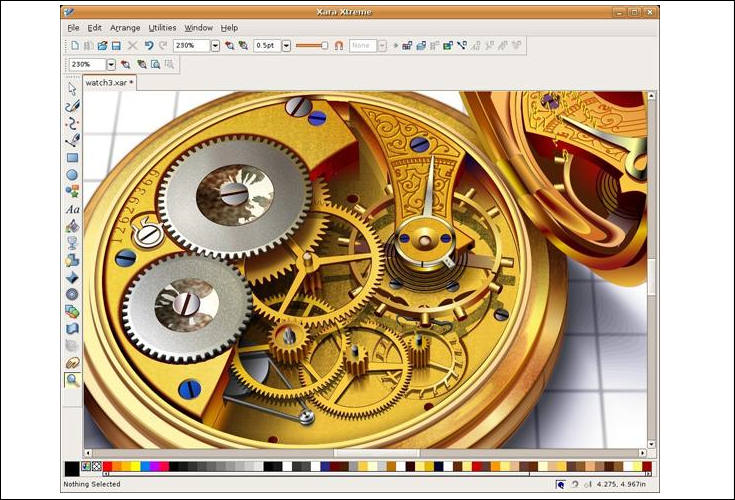Click the current black colour box

click(72, 469)
